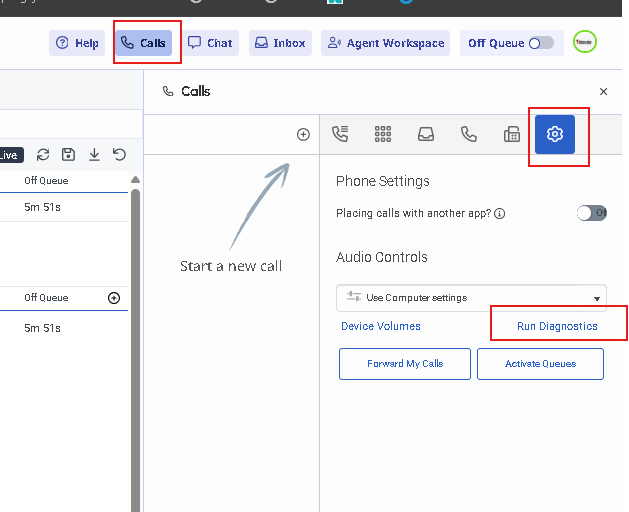Click the save disk icon
Image resolution: width=629 pixels, height=512 pixels.
68,154
